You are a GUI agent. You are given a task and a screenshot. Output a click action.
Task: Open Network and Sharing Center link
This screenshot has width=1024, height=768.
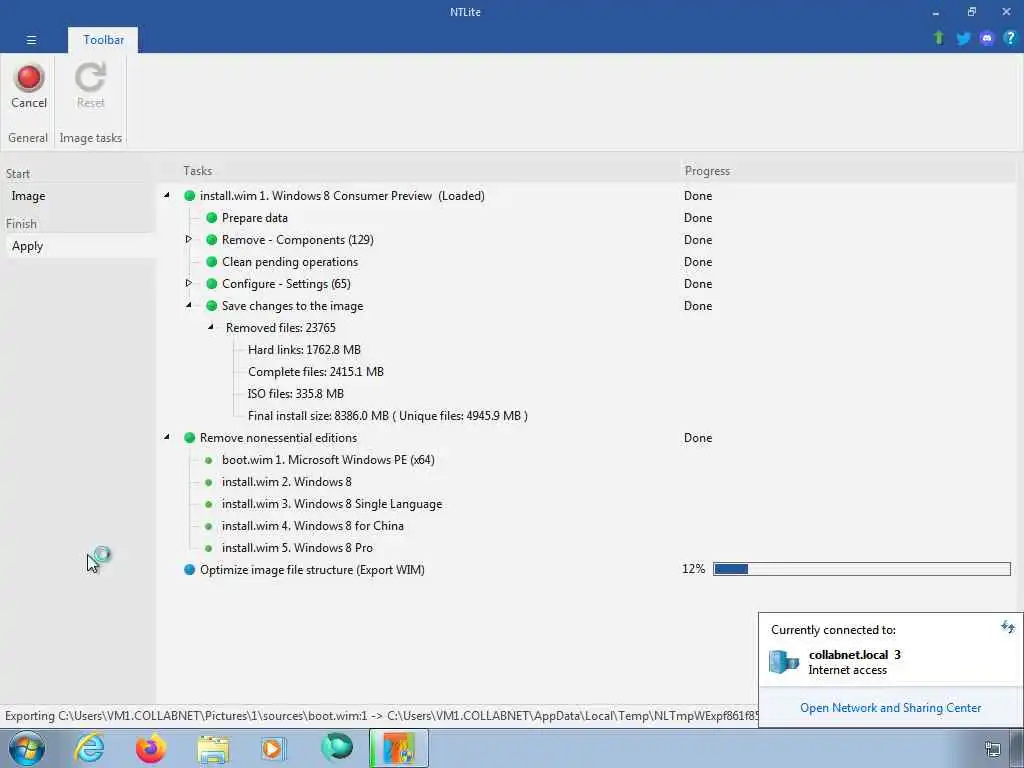891,708
